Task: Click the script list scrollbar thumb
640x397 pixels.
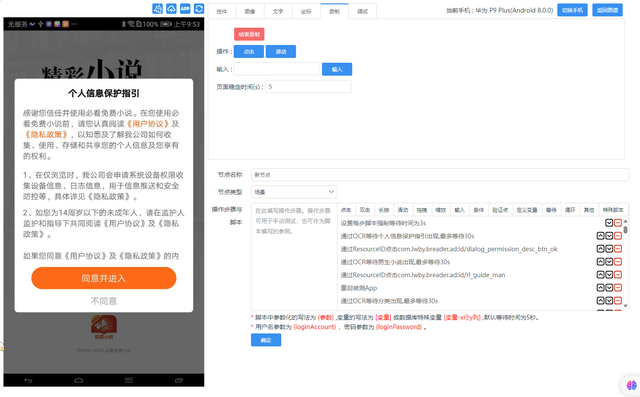Action: (x=625, y=230)
